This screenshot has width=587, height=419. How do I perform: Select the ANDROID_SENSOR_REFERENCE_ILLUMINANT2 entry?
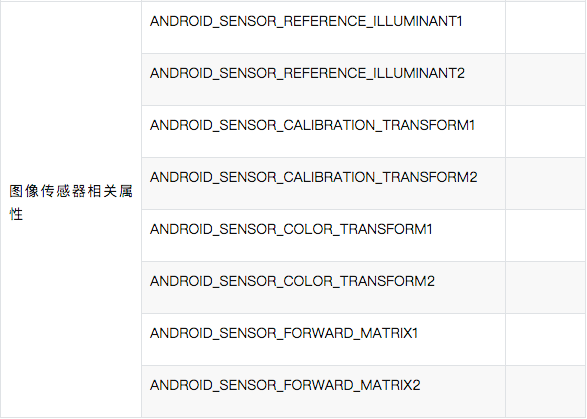coord(307,73)
